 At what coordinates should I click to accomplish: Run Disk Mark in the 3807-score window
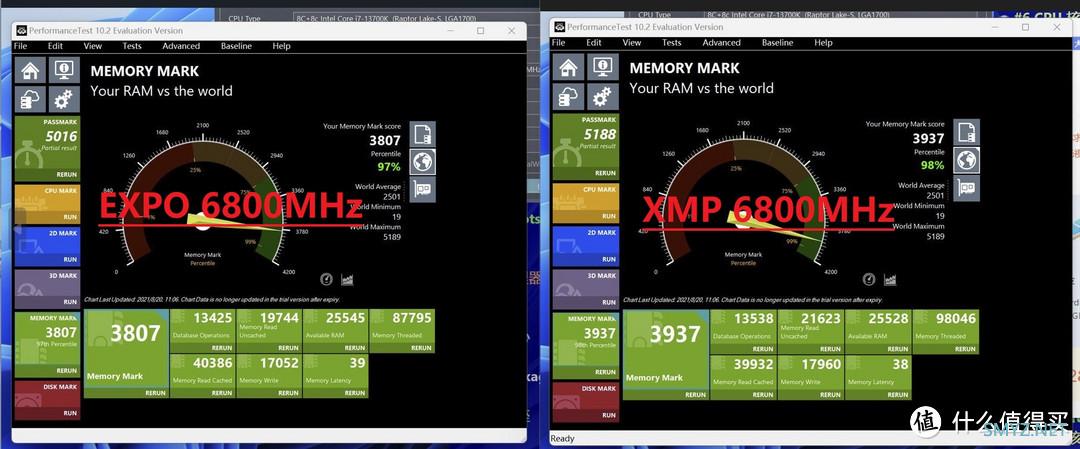[x=70, y=413]
